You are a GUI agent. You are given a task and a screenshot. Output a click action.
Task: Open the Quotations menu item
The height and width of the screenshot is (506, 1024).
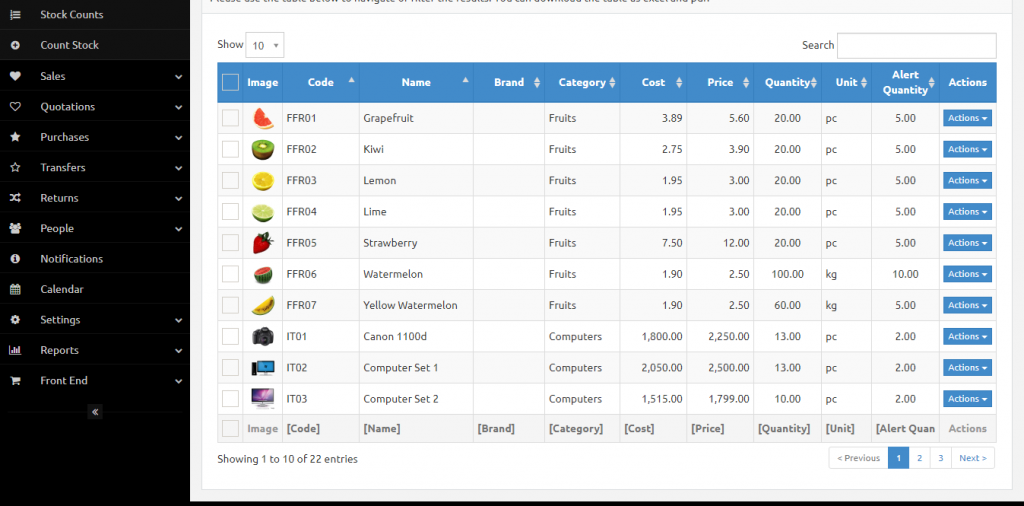click(95, 106)
